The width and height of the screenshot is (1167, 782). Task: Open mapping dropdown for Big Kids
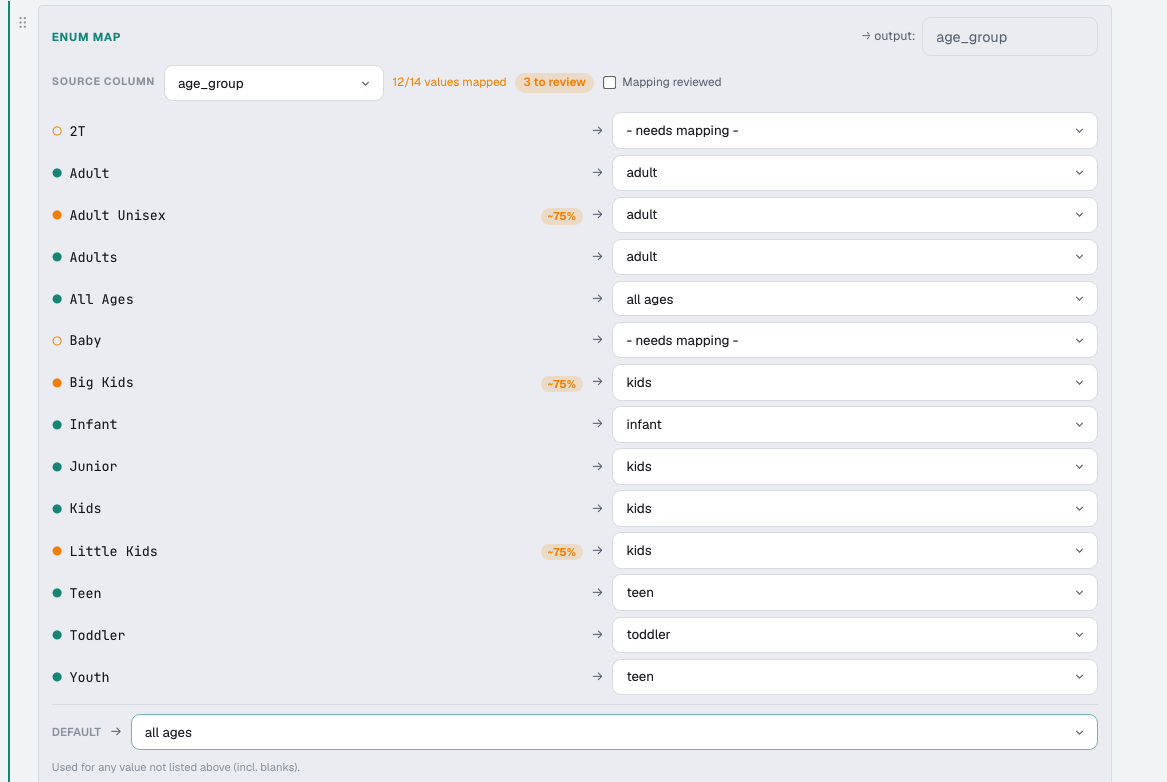click(x=854, y=382)
